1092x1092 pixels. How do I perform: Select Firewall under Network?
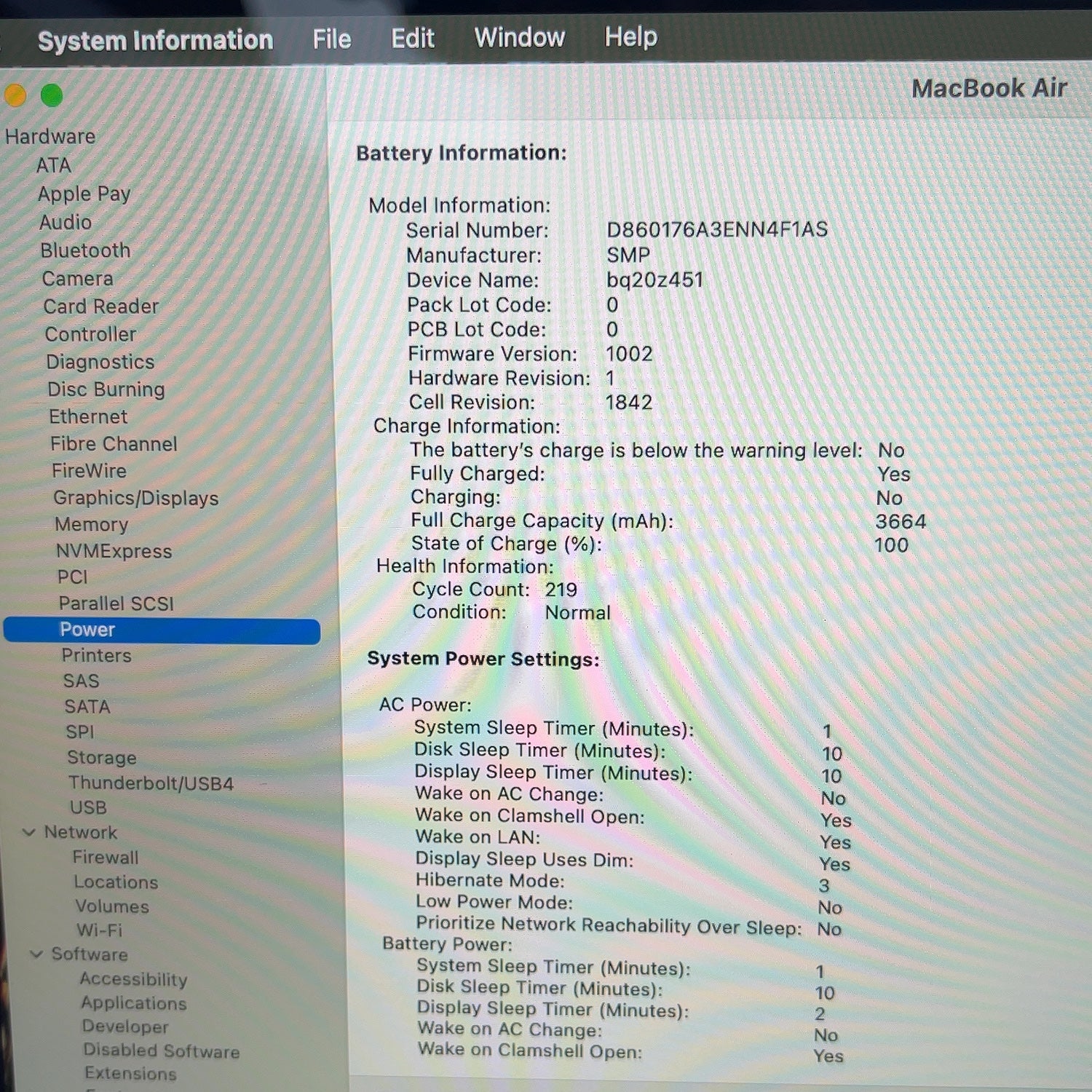(106, 857)
